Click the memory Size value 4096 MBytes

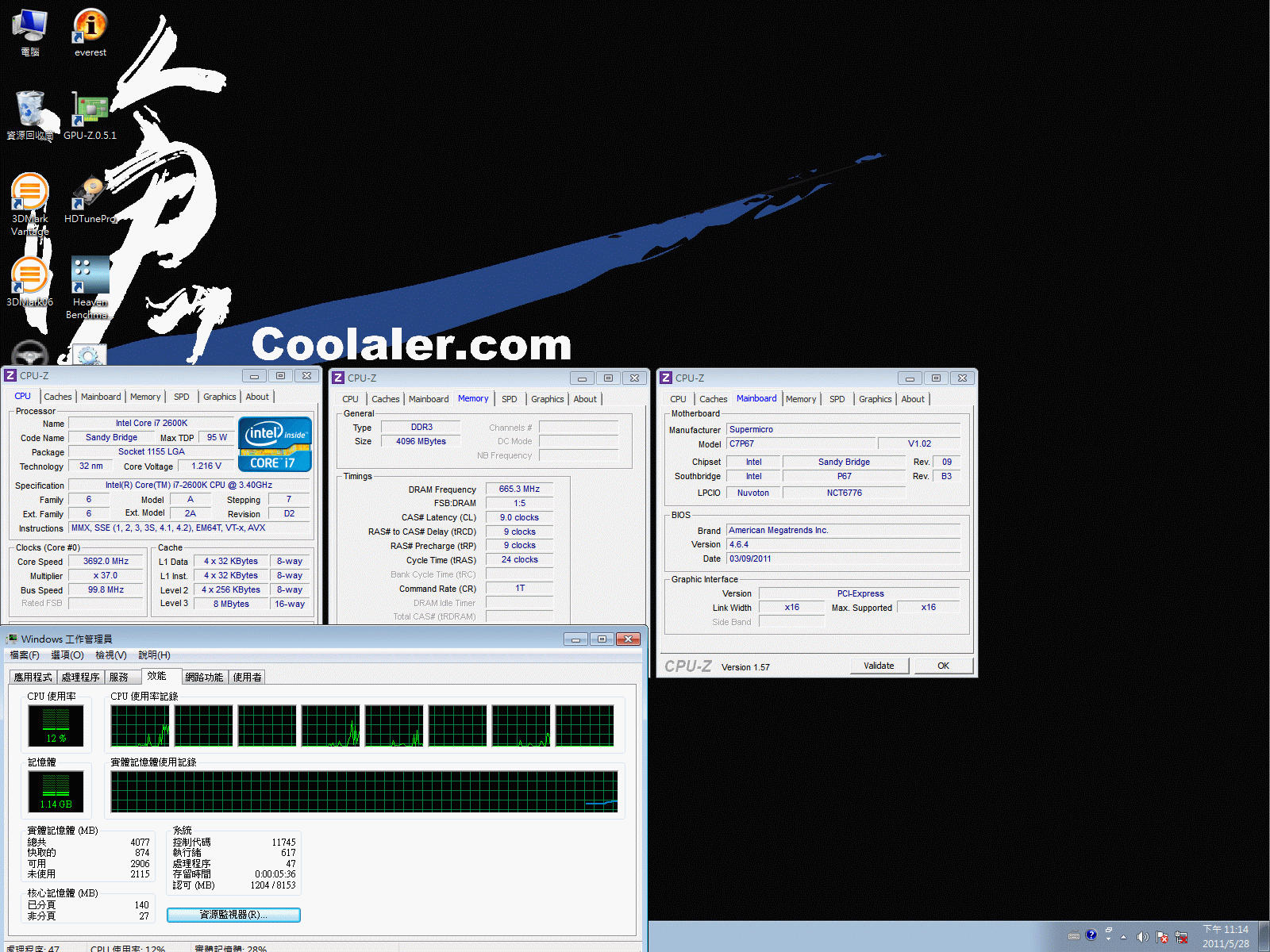pyautogui.click(x=421, y=441)
